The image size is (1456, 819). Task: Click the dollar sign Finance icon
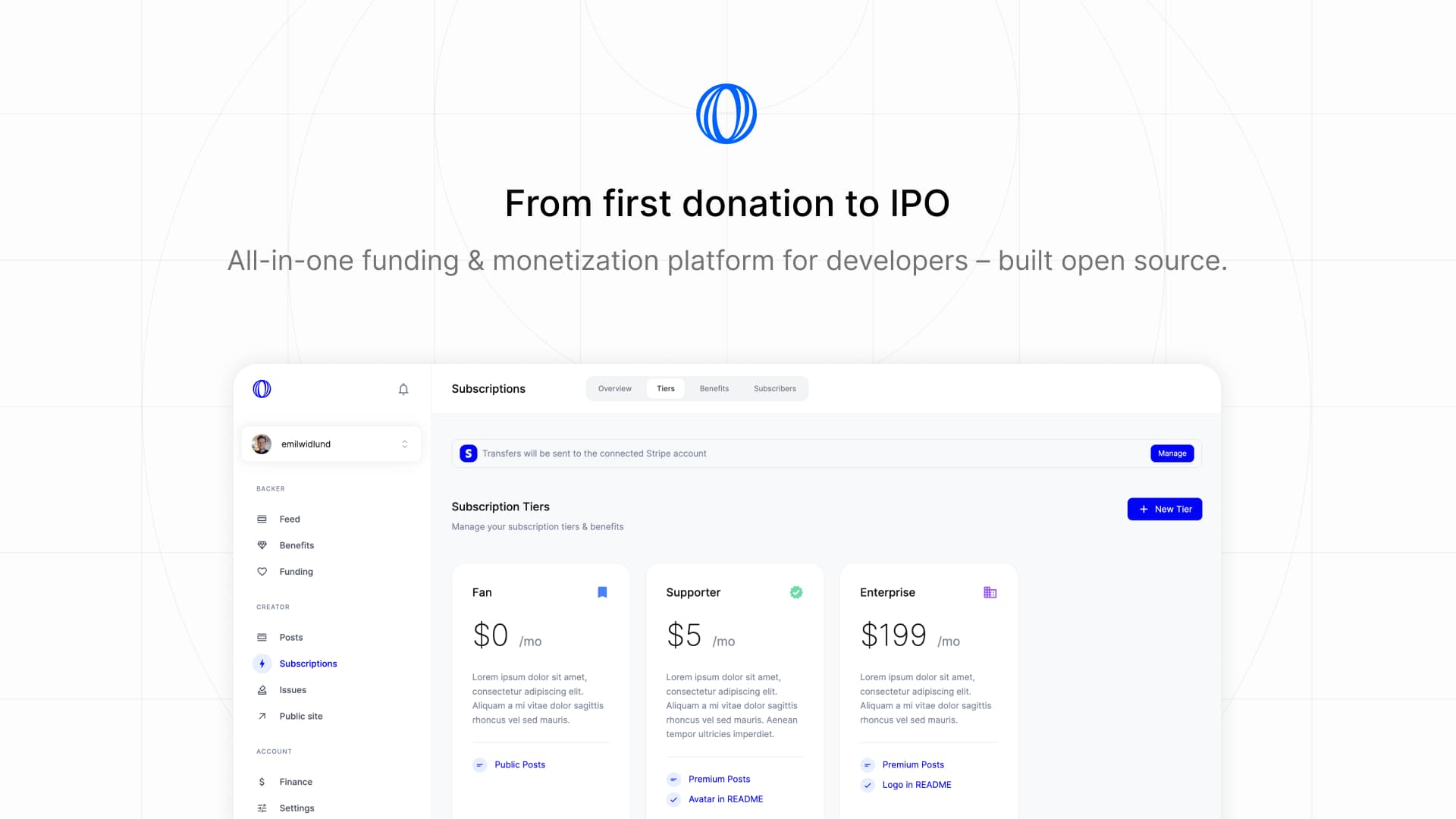262,782
